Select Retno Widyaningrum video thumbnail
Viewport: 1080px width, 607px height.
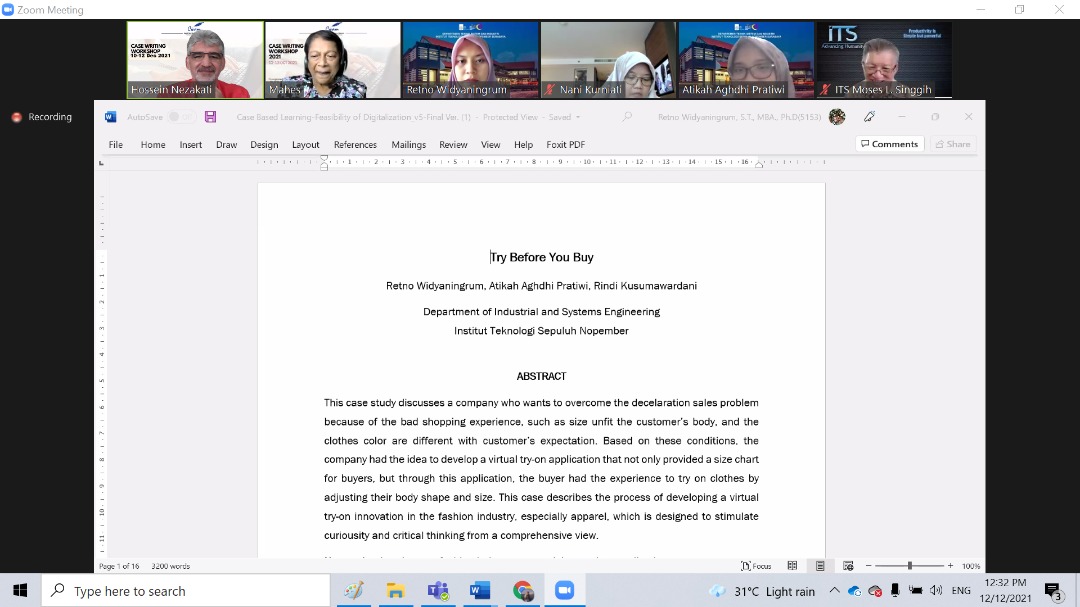coord(470,60)
